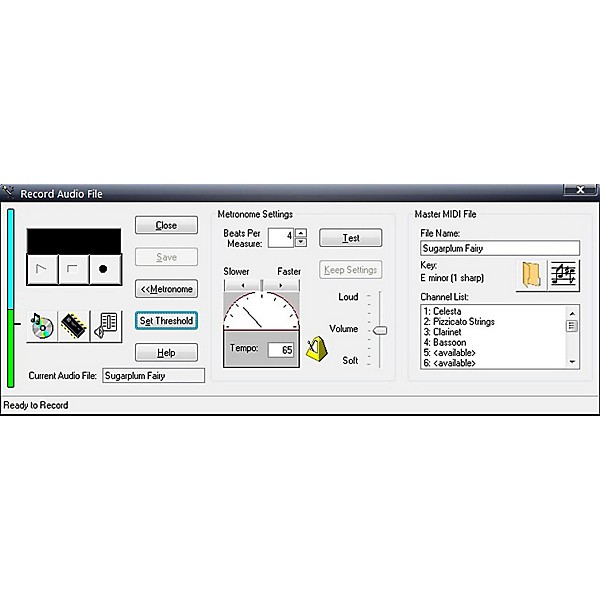Click the Keep Settings button
600x600 pixels.
(351, 270)
